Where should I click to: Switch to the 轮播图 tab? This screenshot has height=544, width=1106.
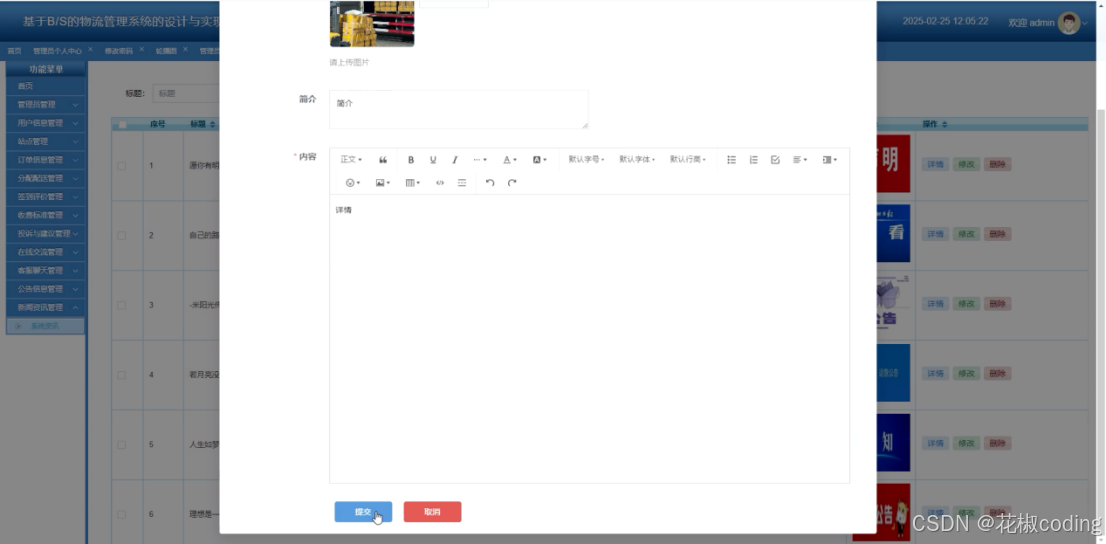166,51
